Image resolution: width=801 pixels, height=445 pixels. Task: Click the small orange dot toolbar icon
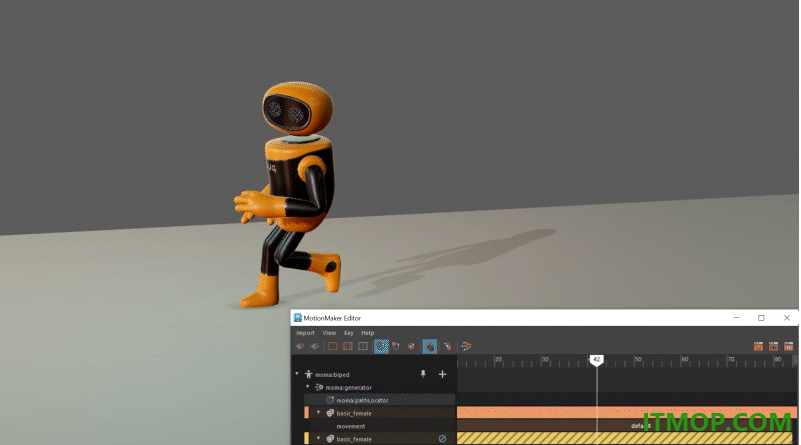click(411, 346)
